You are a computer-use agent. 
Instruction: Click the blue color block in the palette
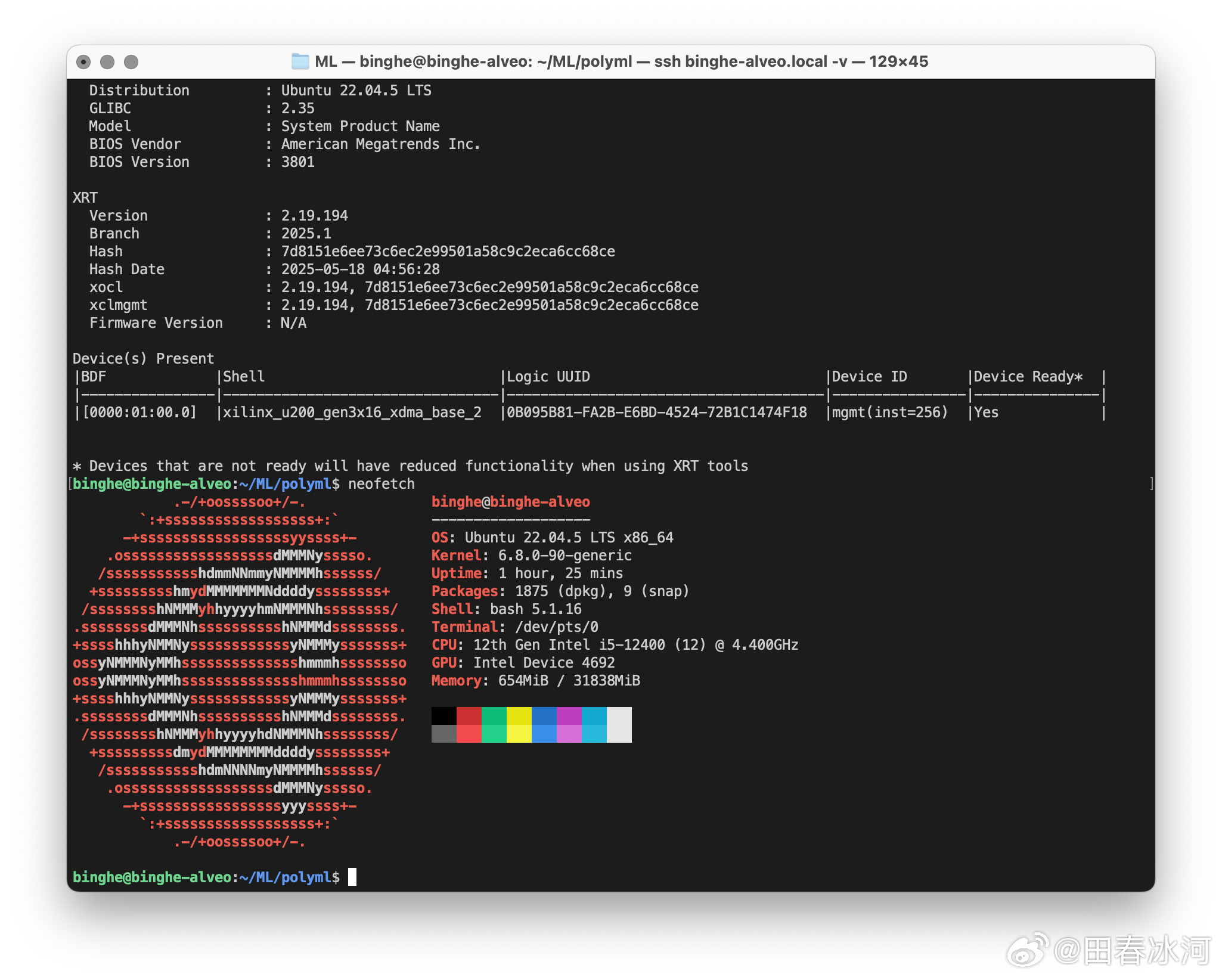544,716
